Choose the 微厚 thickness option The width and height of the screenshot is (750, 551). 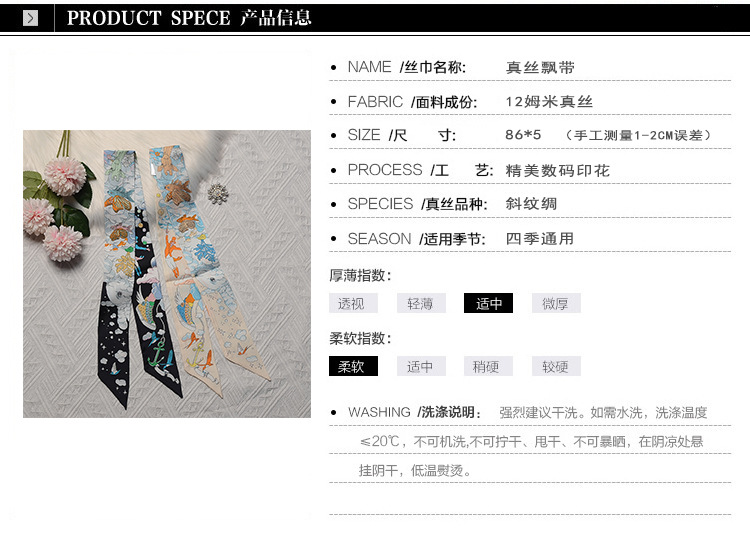[x=556, y=303]
